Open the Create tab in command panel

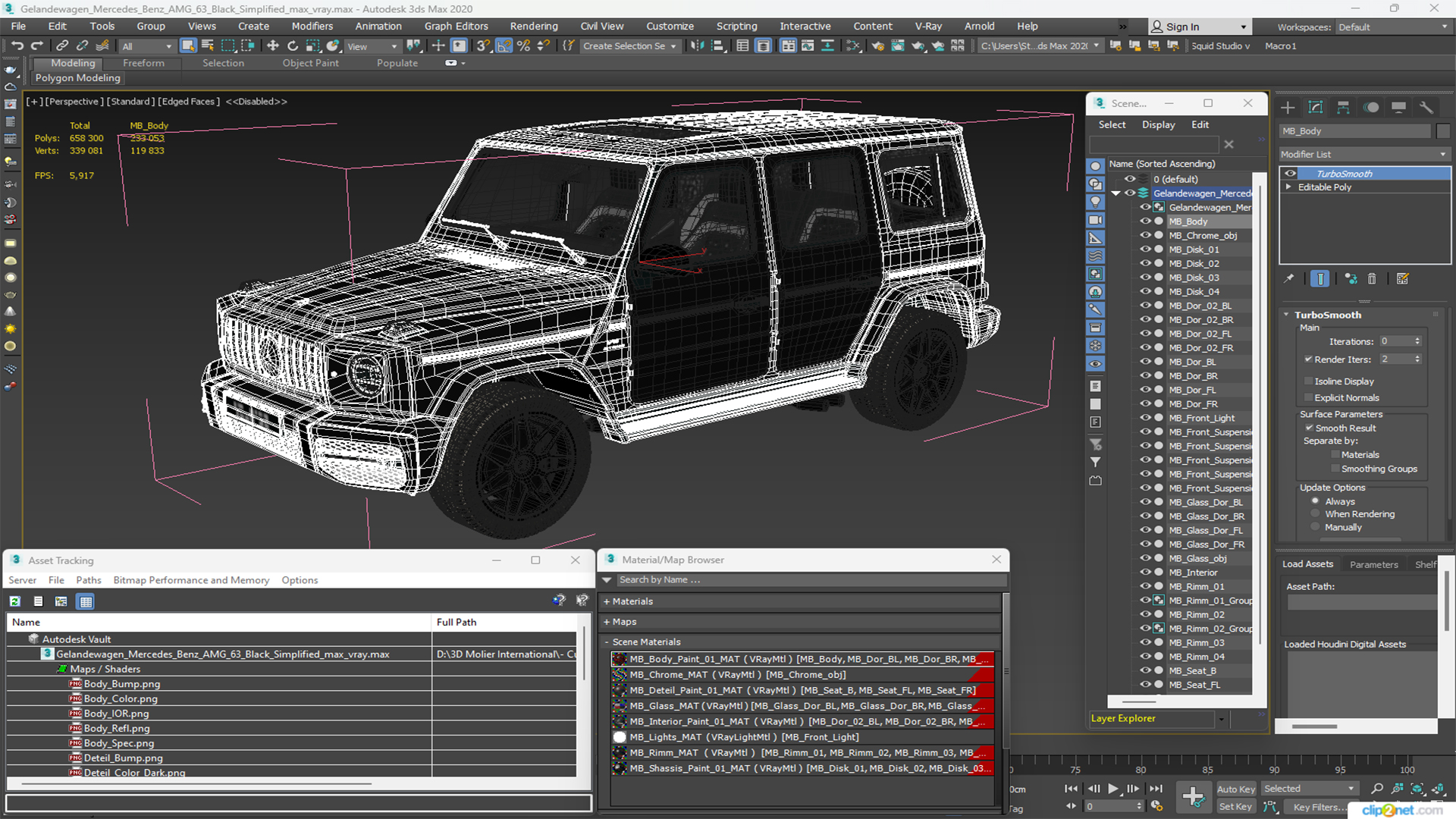tap(1288, 108)
